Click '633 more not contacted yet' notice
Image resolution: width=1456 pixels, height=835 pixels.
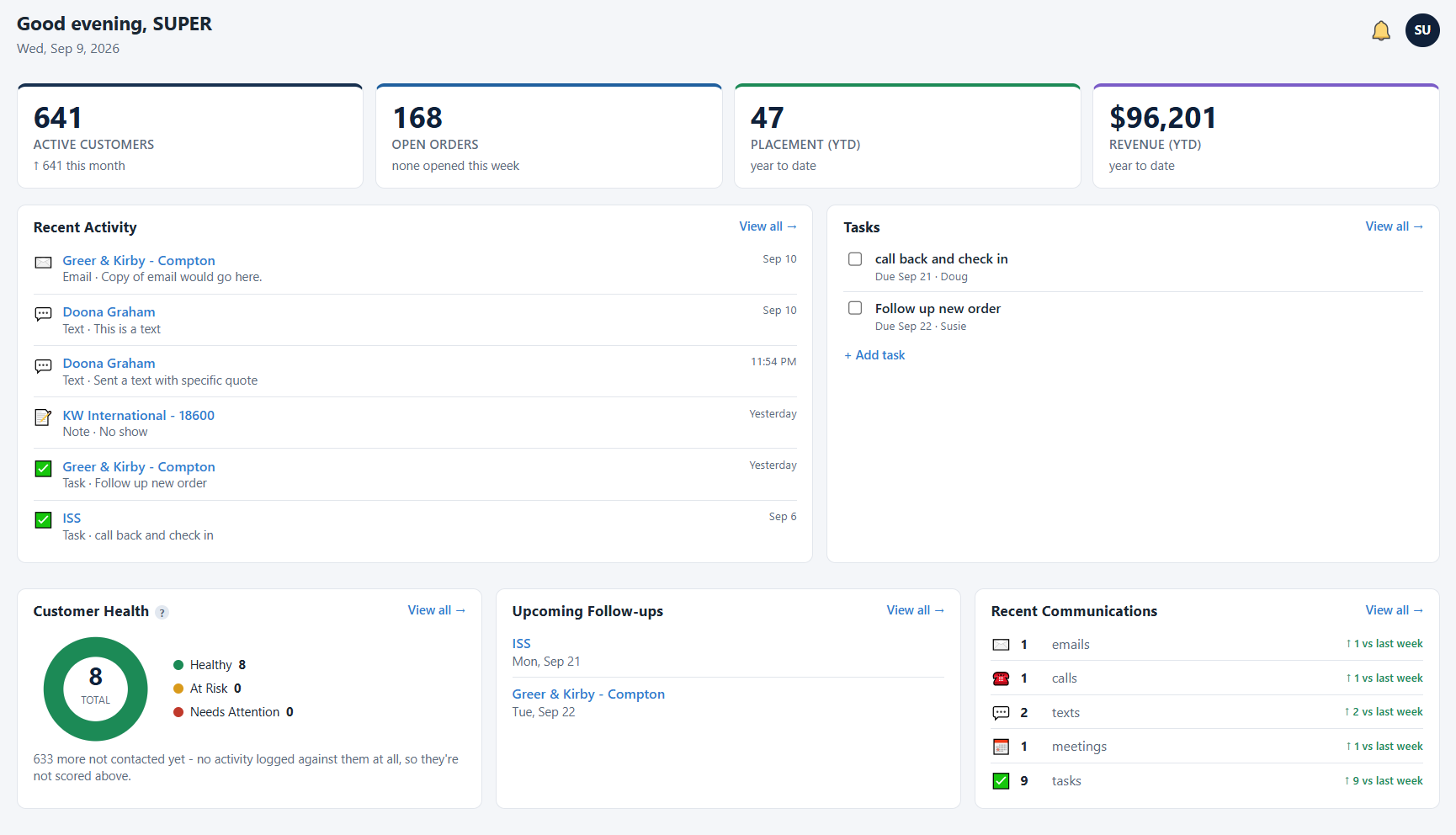pyautogui.click(x=246, y=768)
